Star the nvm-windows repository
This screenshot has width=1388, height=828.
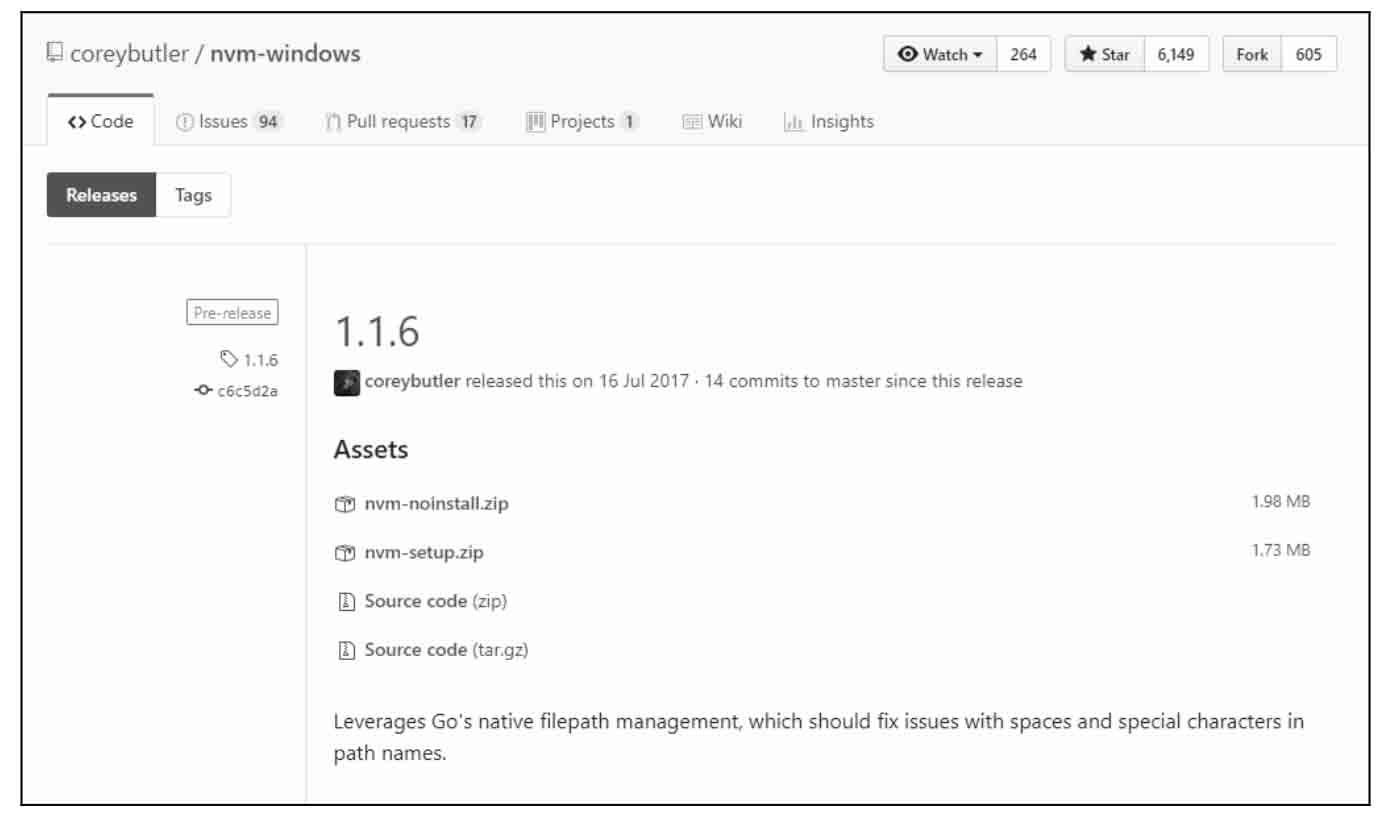point(1104,55)
